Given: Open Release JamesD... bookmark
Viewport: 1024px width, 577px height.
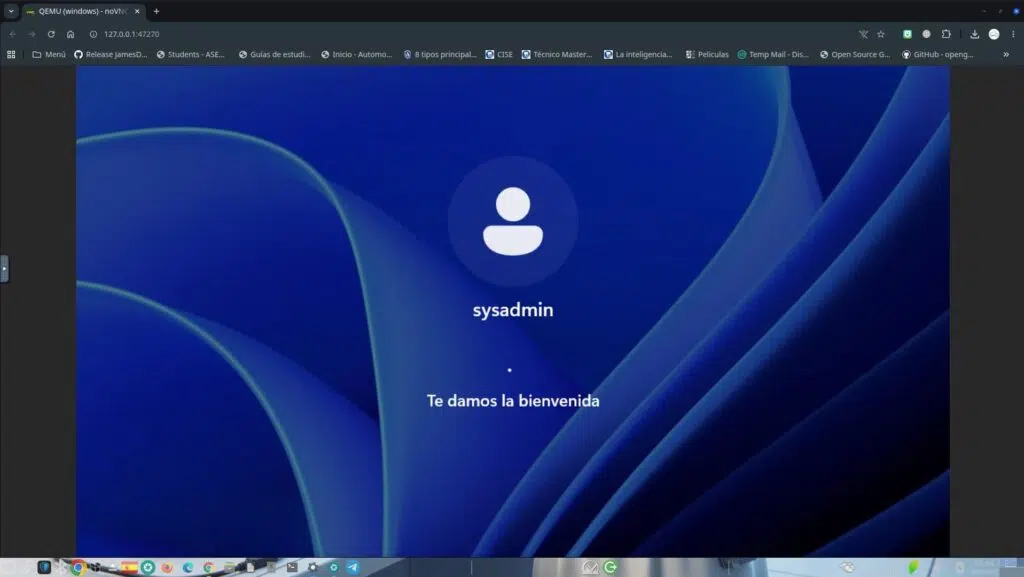Looking at the screenshot, I should 110,54.
